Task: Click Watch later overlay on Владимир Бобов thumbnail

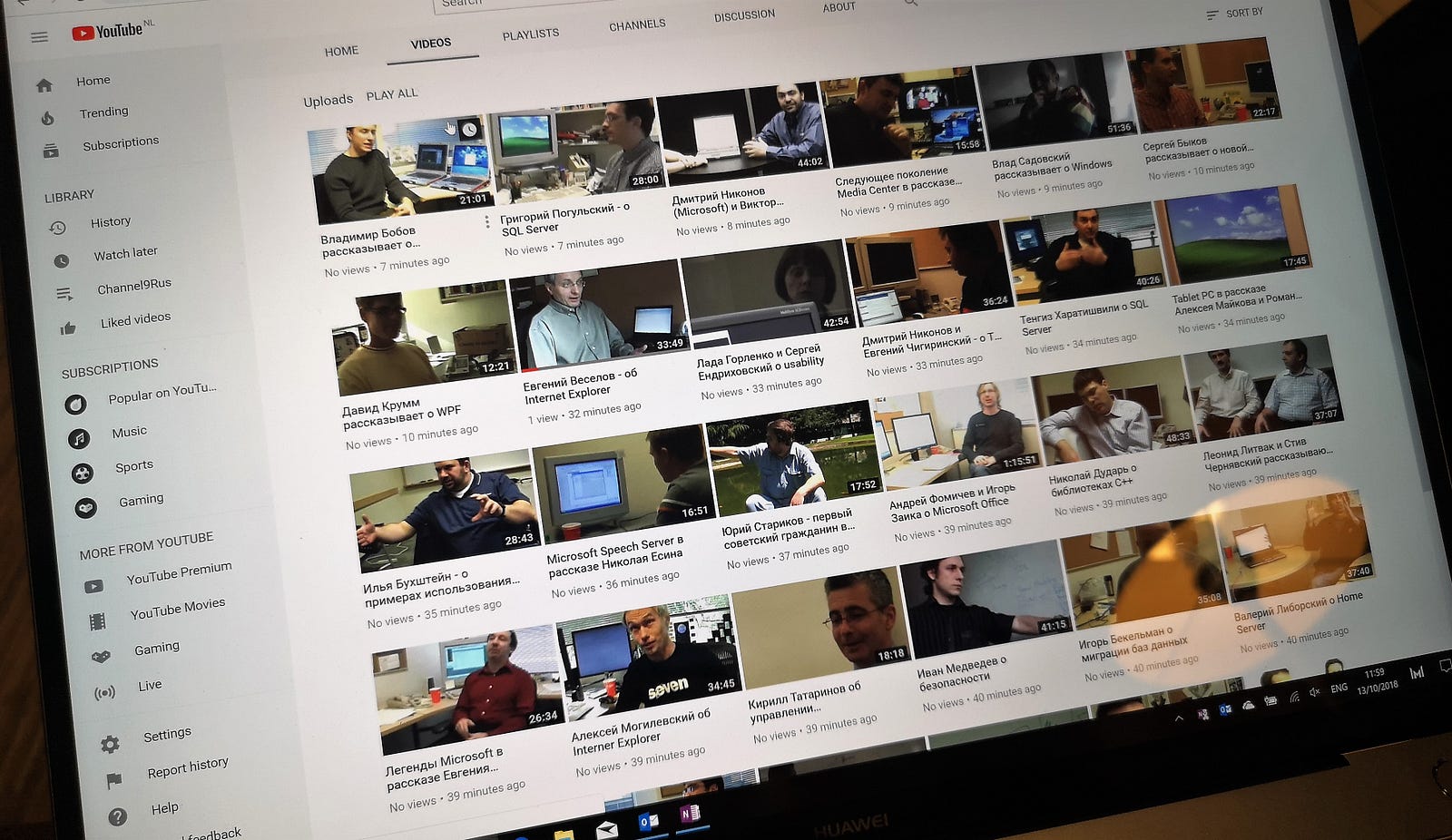Action: coord(469,131)
